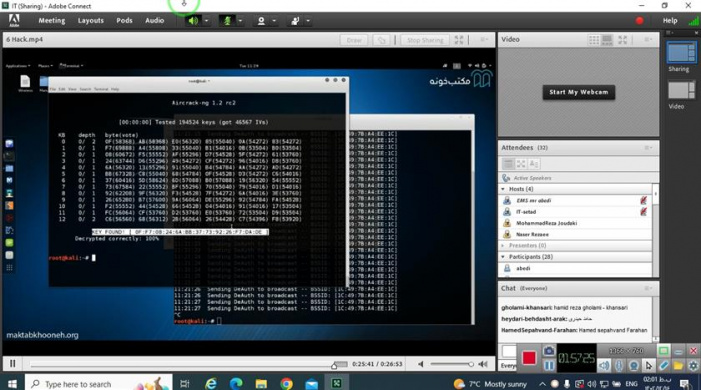Mute the speaker icon in the top toolbar

193,21
